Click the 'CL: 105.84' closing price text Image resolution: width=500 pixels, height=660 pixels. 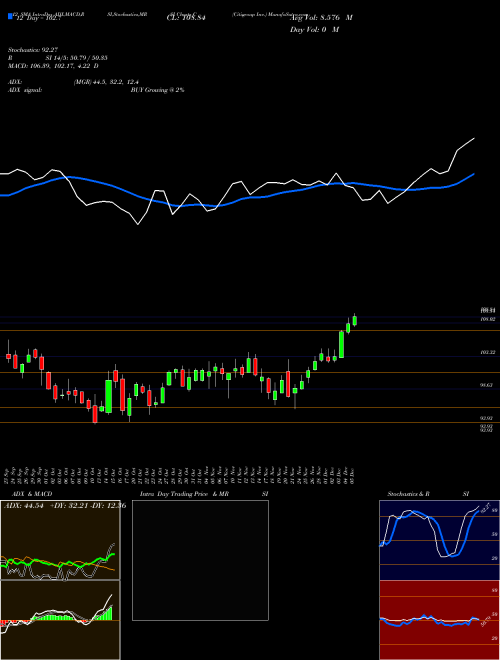[x=185, y=18]
